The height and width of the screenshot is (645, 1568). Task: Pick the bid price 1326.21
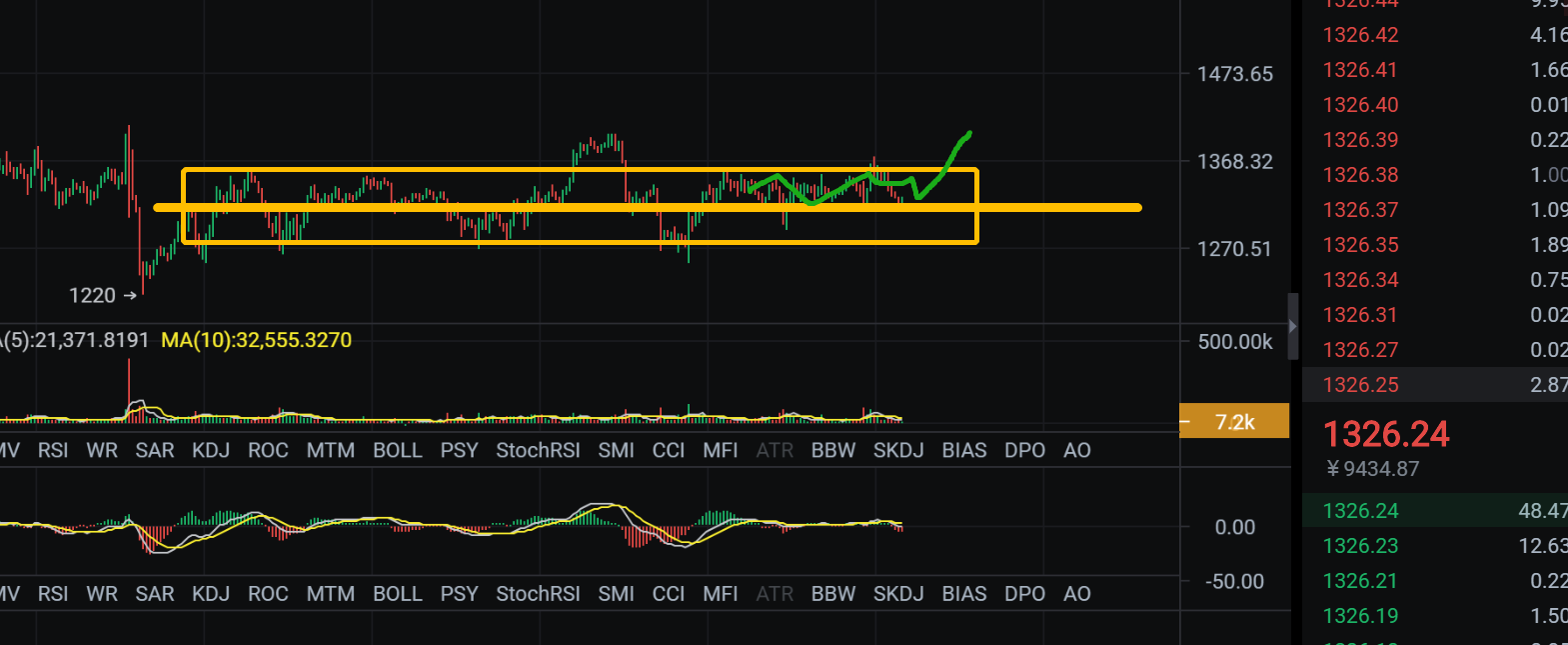tap(1360, 581)
